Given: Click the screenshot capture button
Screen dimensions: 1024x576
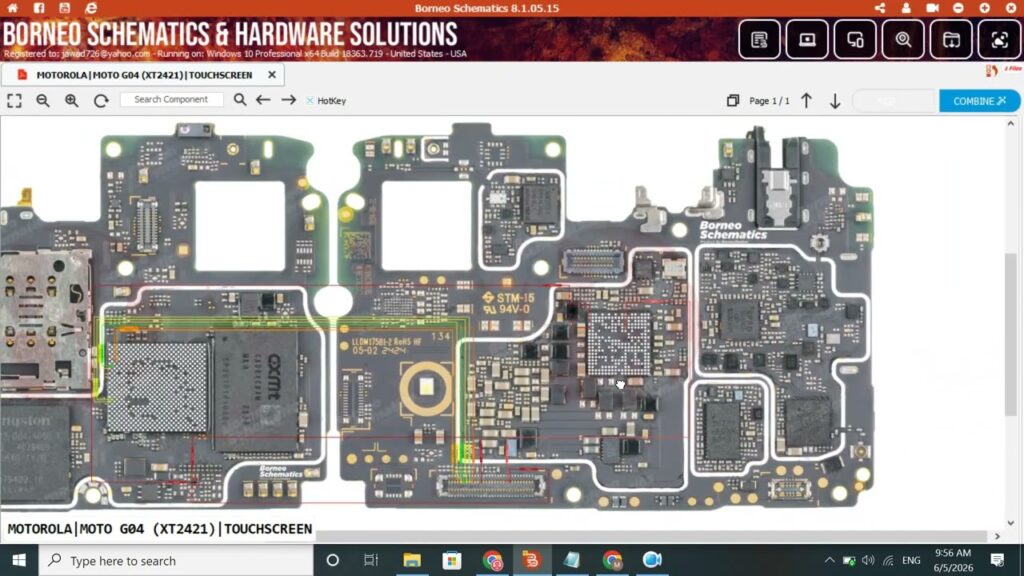Looking at the screenshot, I should coord(999,40).
